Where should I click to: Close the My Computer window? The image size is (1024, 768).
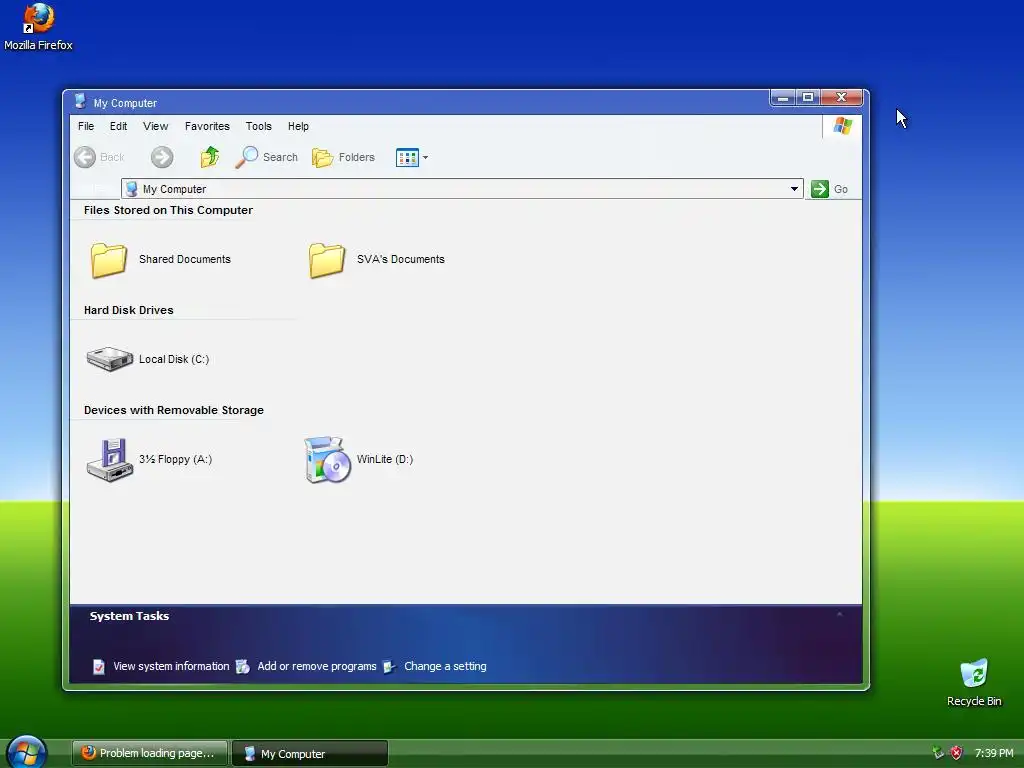pos(842,97)
